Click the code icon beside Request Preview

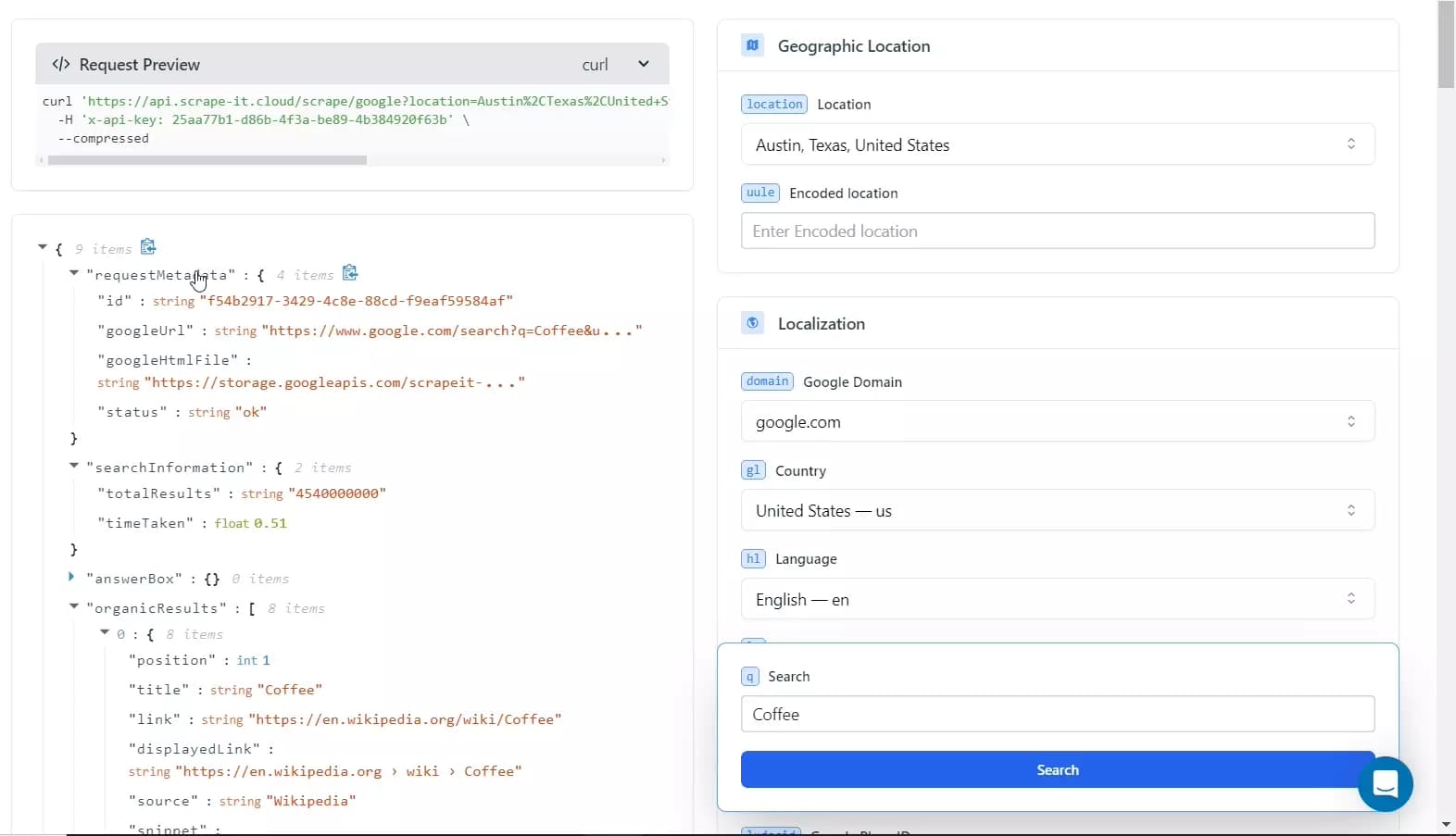tap(61, 64)
